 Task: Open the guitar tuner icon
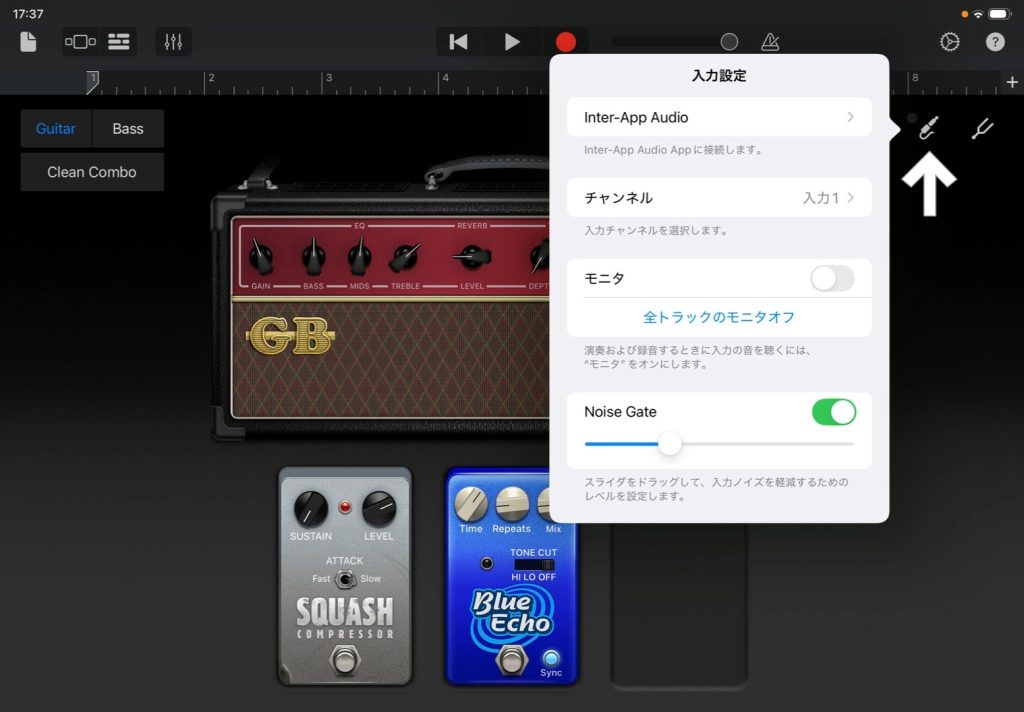[982, 129]
